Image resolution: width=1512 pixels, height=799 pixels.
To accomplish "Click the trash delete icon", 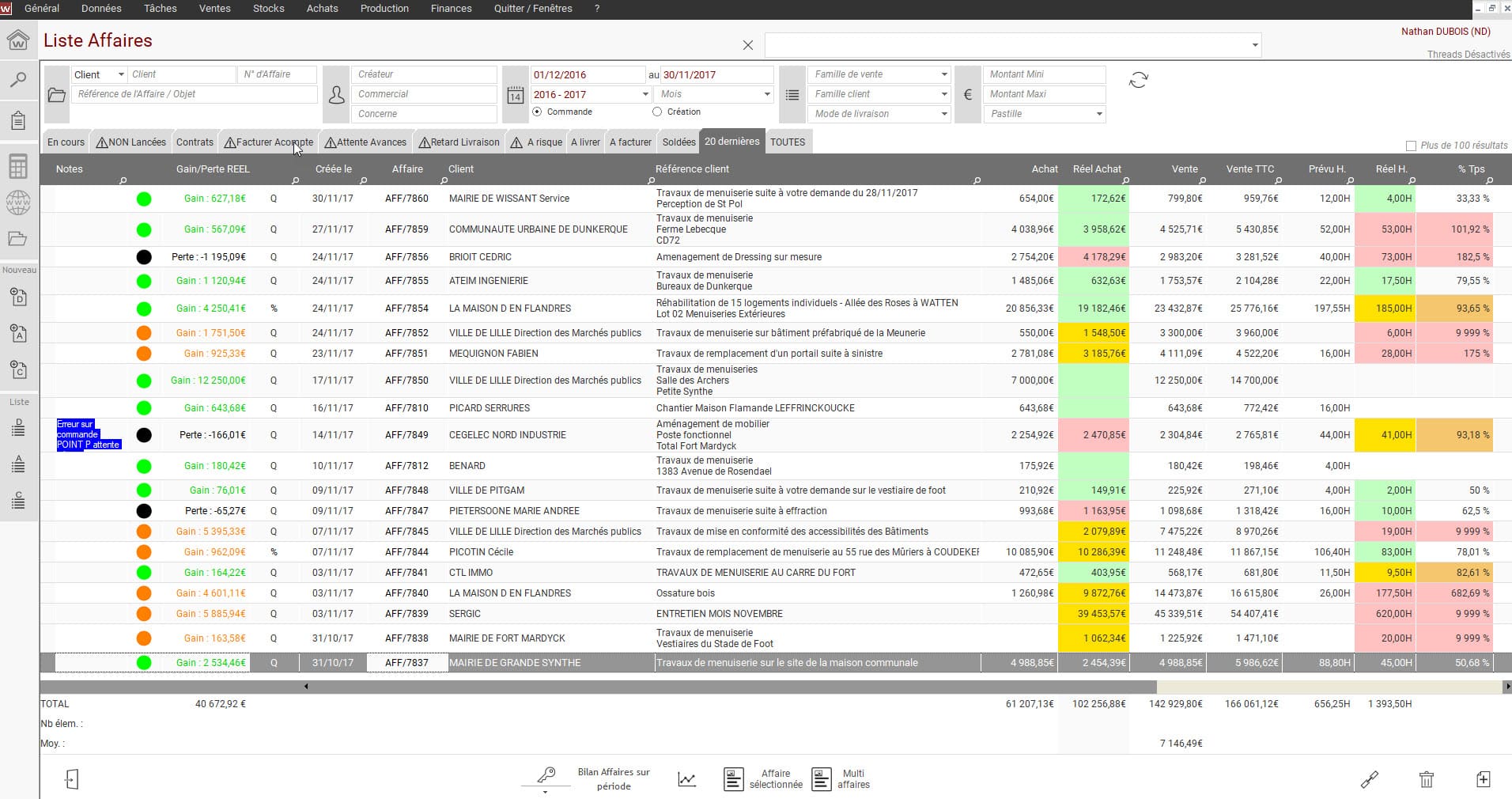I will [x=1427, y=779].
